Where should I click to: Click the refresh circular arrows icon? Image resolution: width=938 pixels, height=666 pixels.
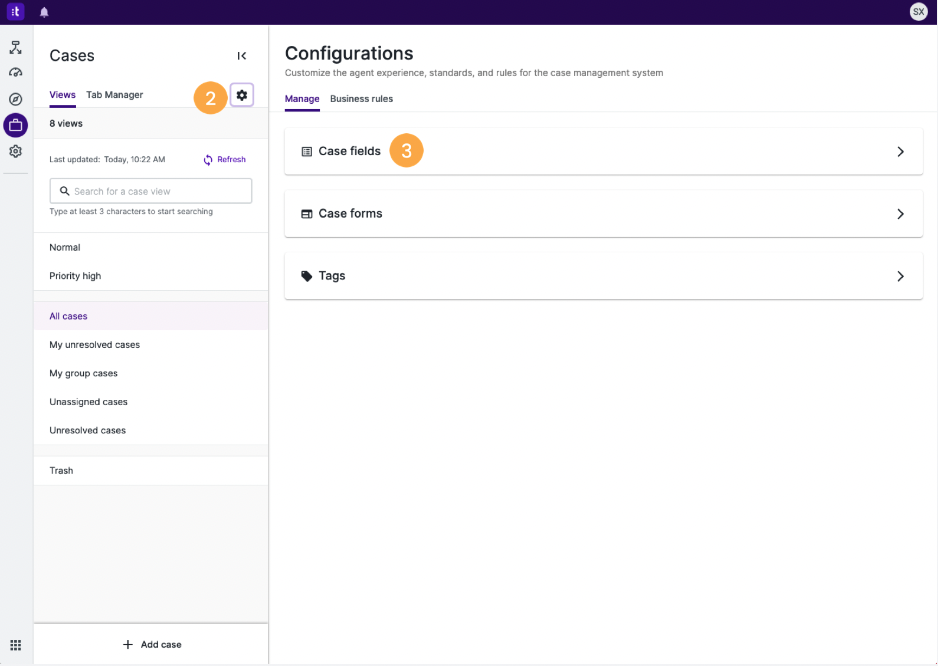[208, 160]
